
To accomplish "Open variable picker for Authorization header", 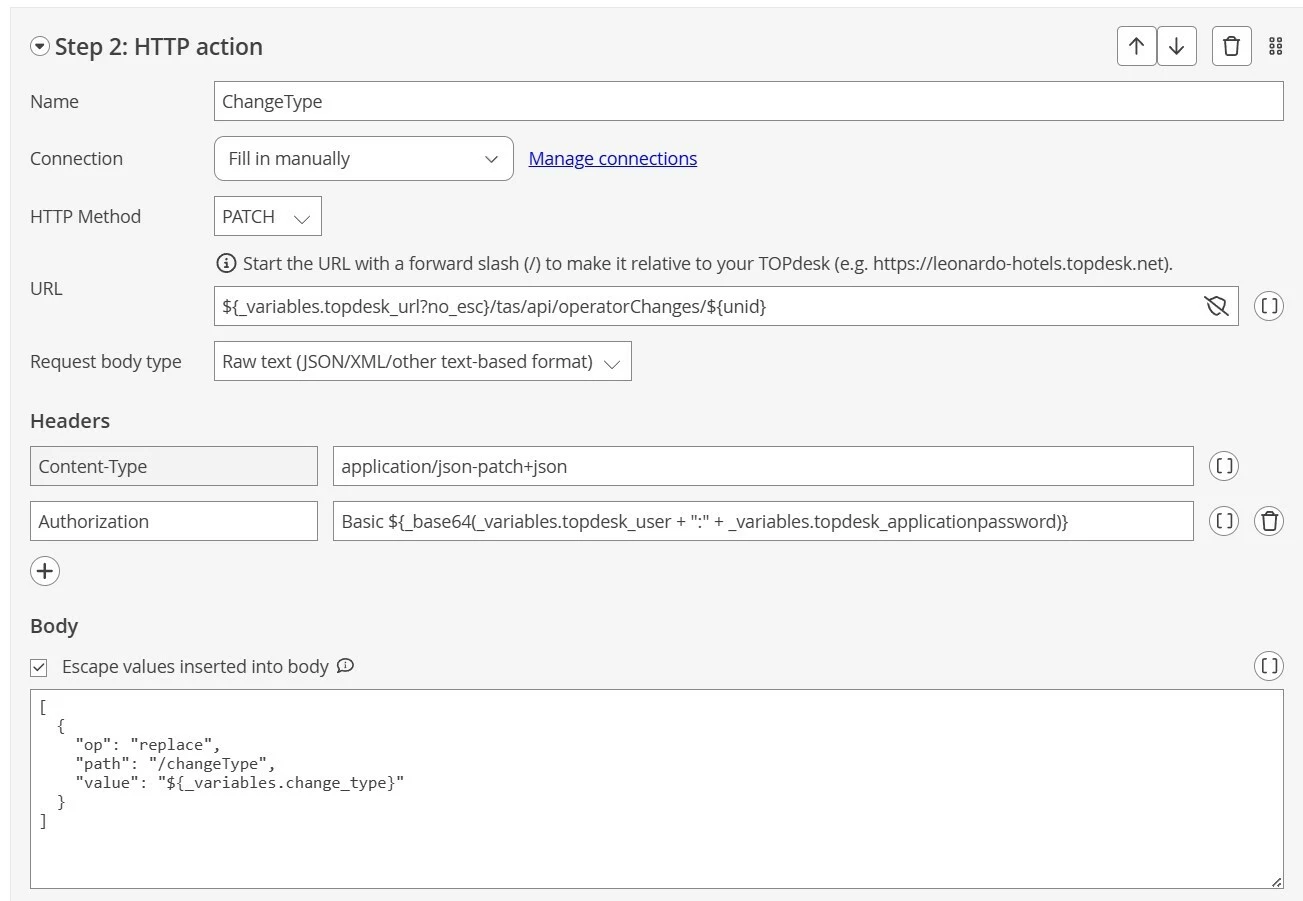I will tap(1224, 521).
